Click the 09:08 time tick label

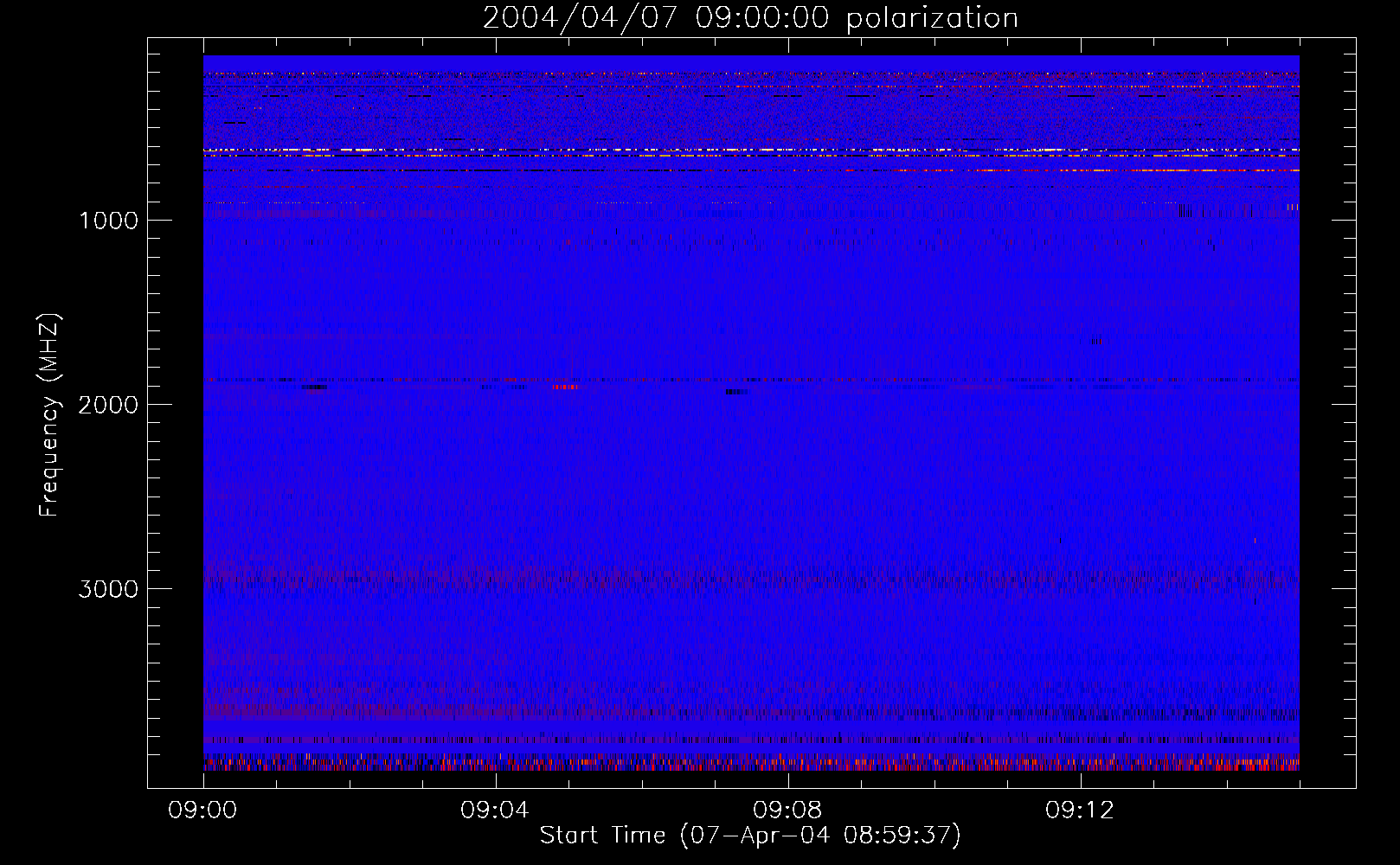787,811
